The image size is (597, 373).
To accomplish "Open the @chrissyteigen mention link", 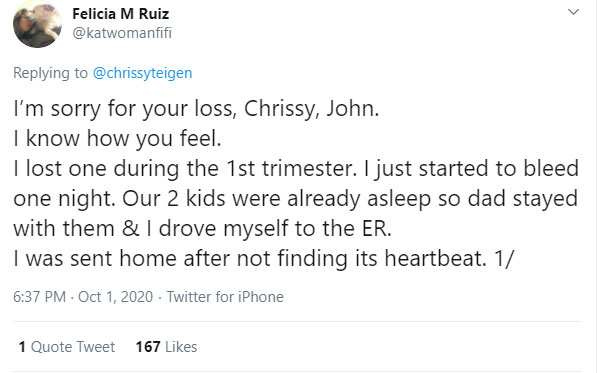I will 143,73.
